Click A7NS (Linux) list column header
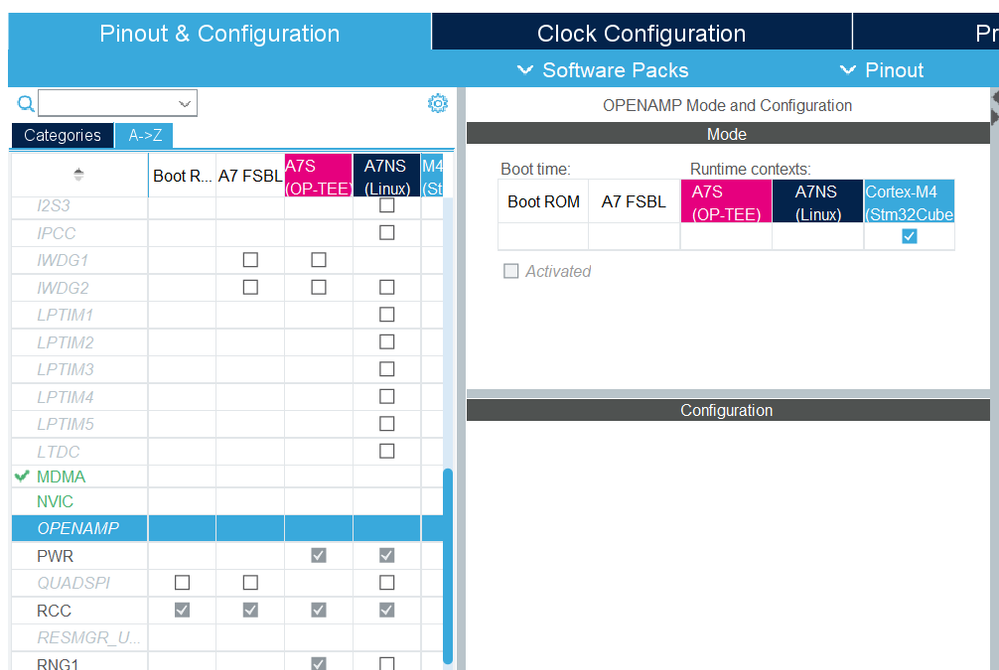999x670 pixels. tap(387, 176)
